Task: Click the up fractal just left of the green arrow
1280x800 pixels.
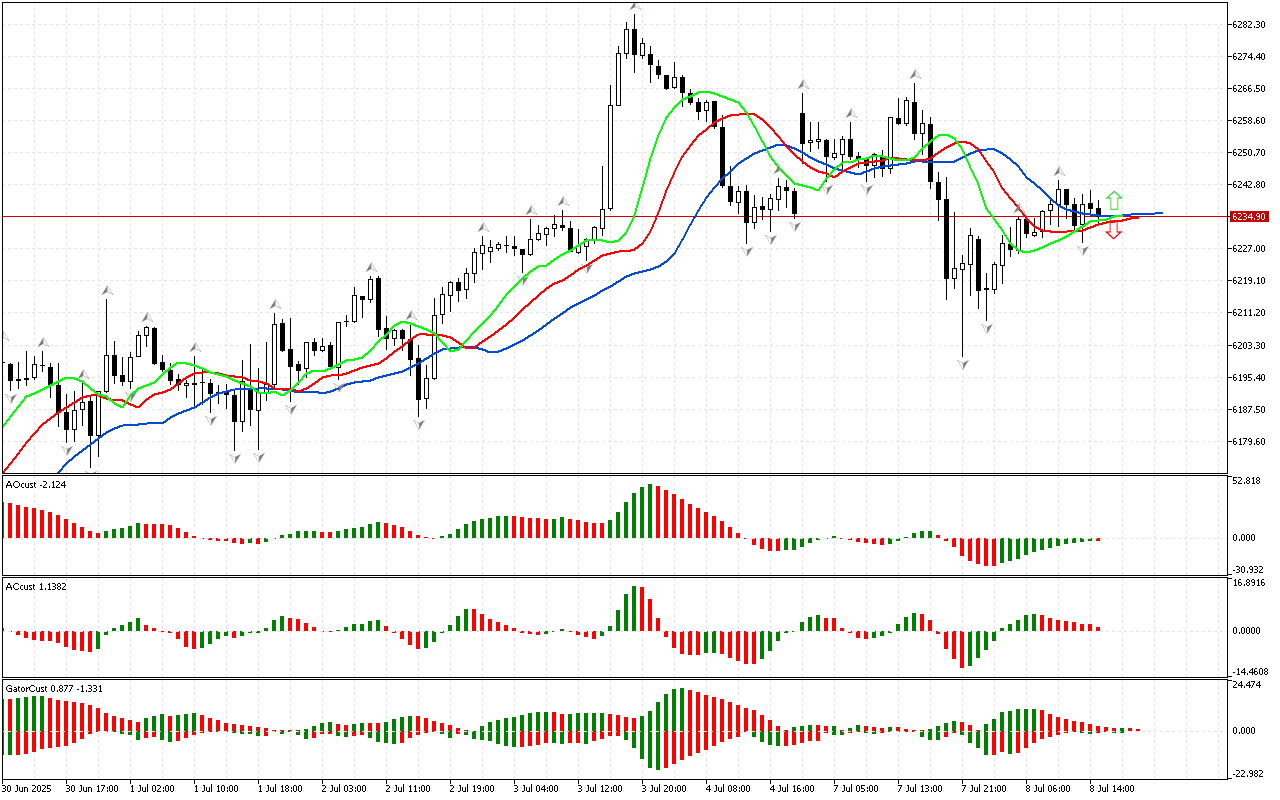Action: click(1060, 171)
